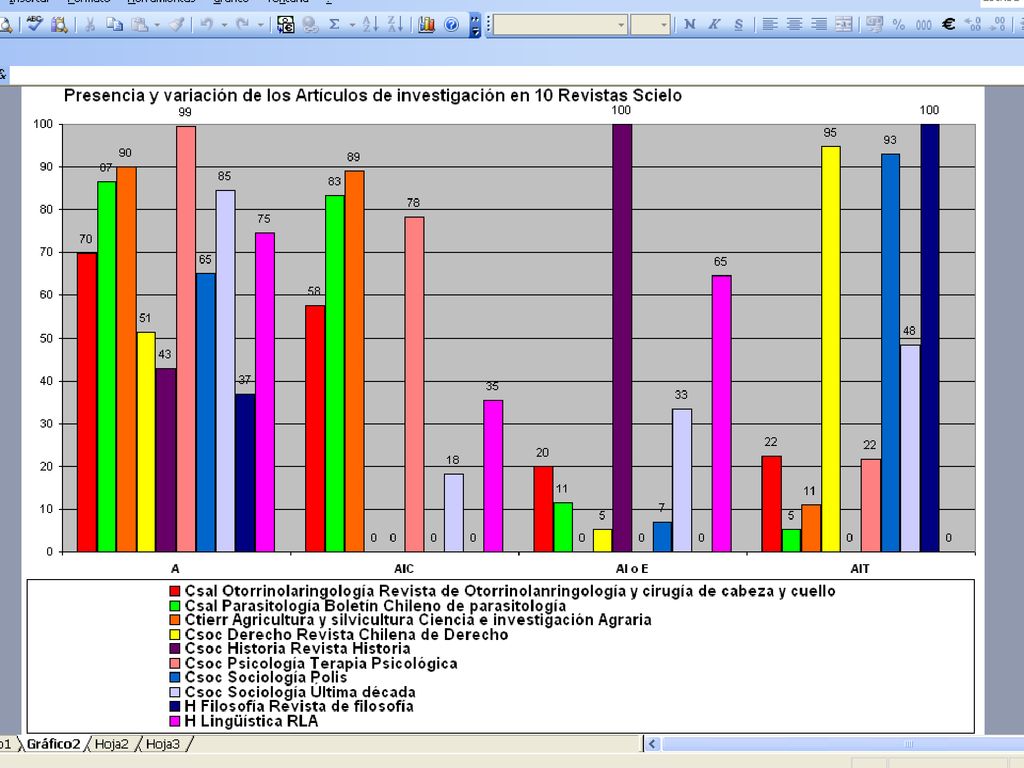Screen dimensions: 1024x768
Task: Expand the AutoSum functions dropdown arrow
Action: [x=352, y=25]
